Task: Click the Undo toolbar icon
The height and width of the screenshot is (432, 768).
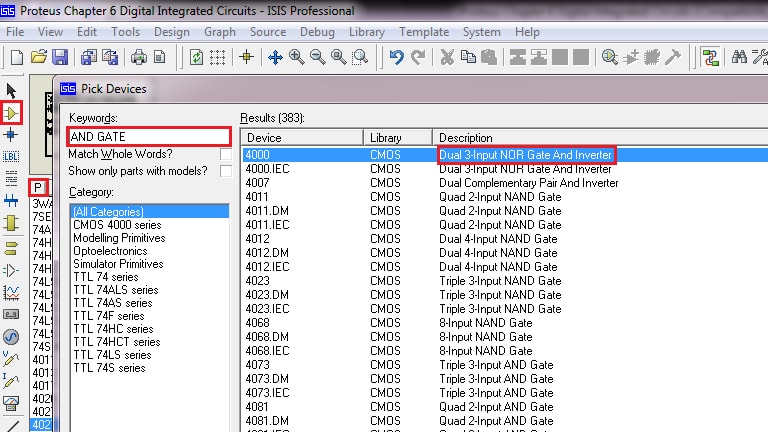Action: [397, 57]
